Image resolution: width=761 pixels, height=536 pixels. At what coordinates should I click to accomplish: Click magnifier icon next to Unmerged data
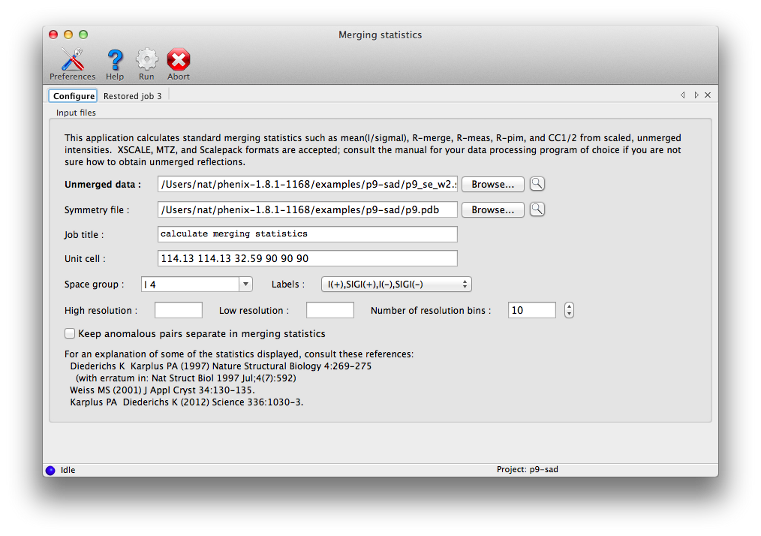[537, 184]
